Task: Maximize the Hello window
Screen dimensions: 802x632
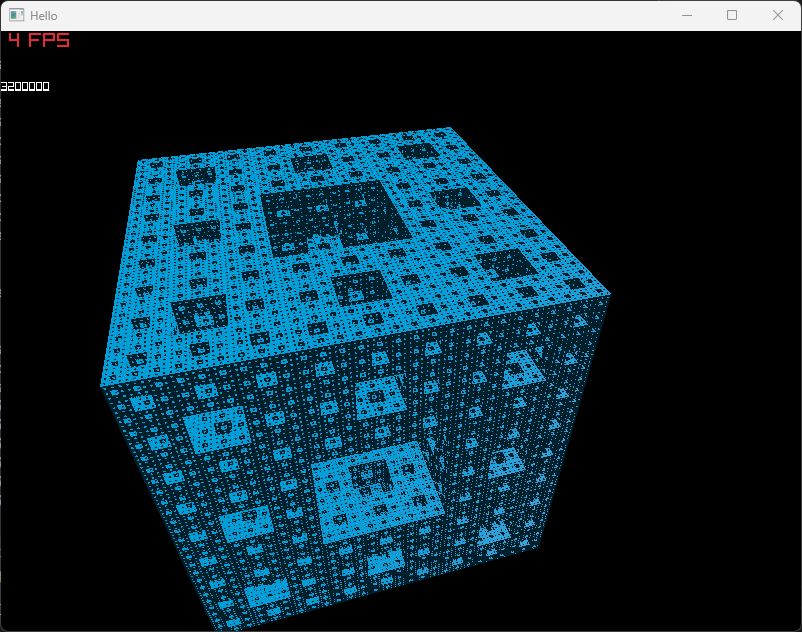Action: pos(732,15)
